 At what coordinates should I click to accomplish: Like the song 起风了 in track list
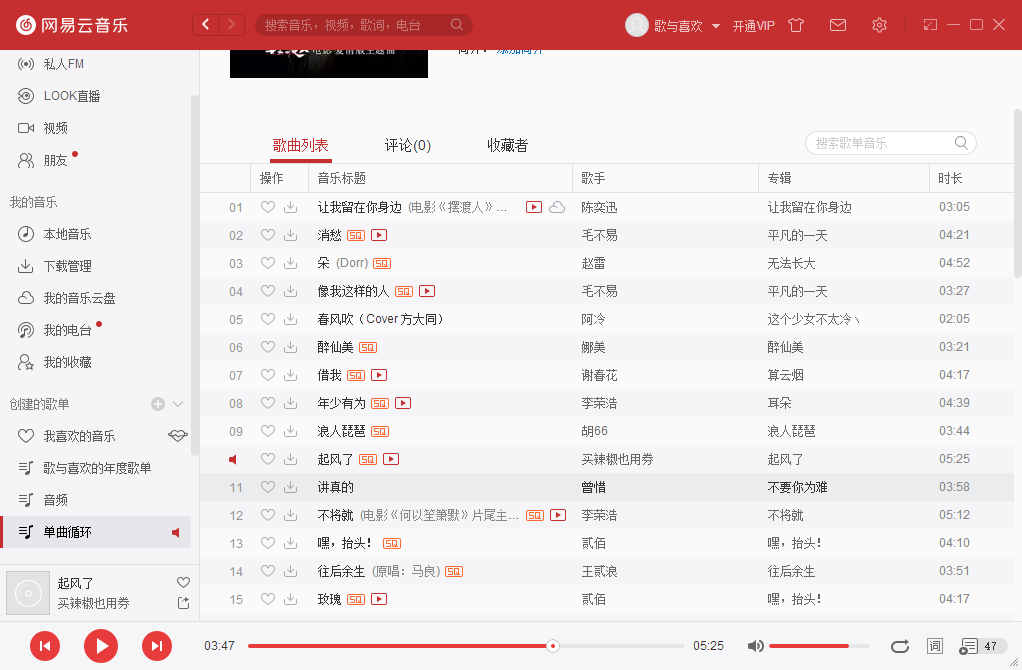click(267, 459)
